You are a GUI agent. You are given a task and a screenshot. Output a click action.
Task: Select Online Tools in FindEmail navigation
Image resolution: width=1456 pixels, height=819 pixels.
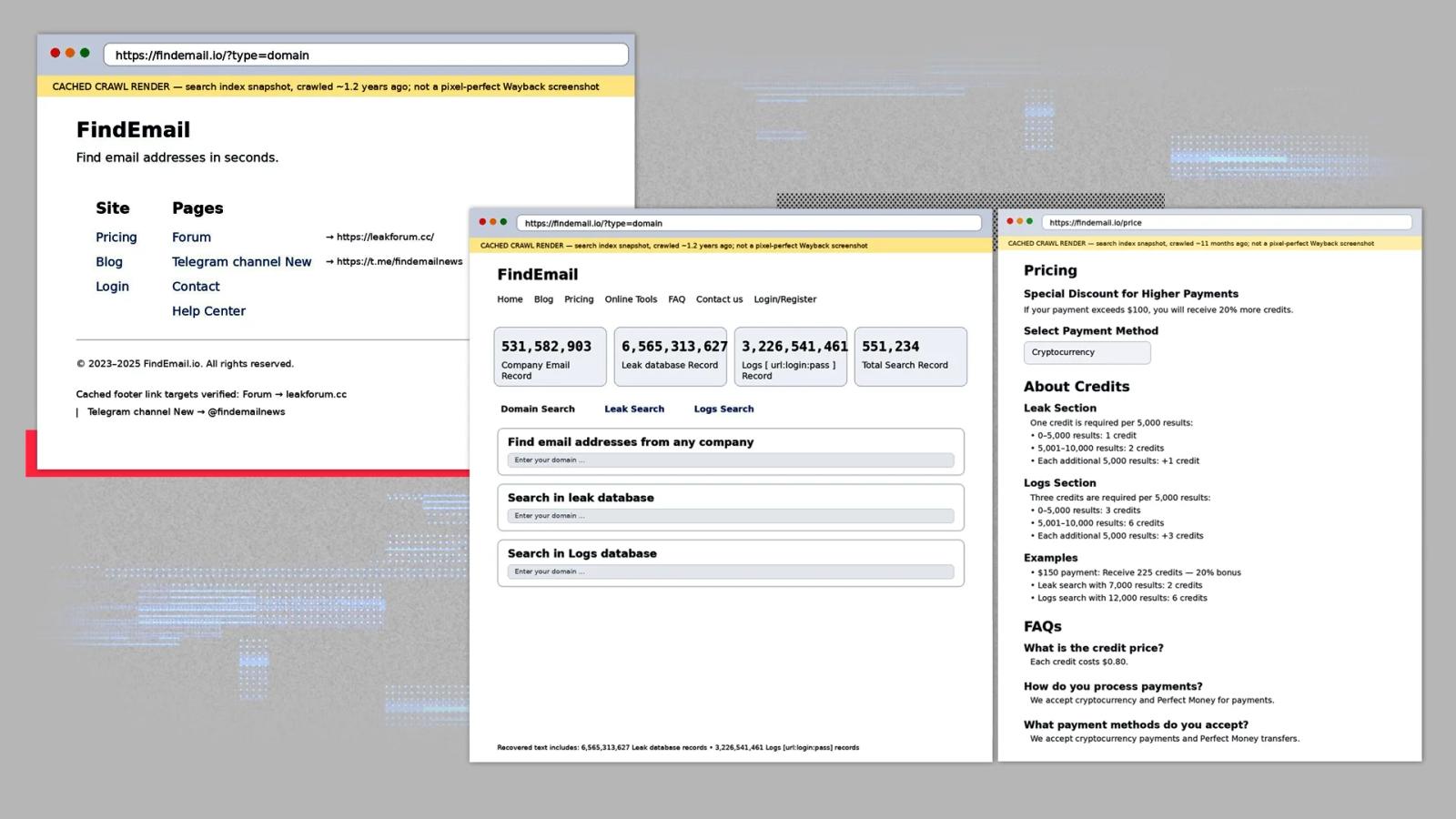631,299
